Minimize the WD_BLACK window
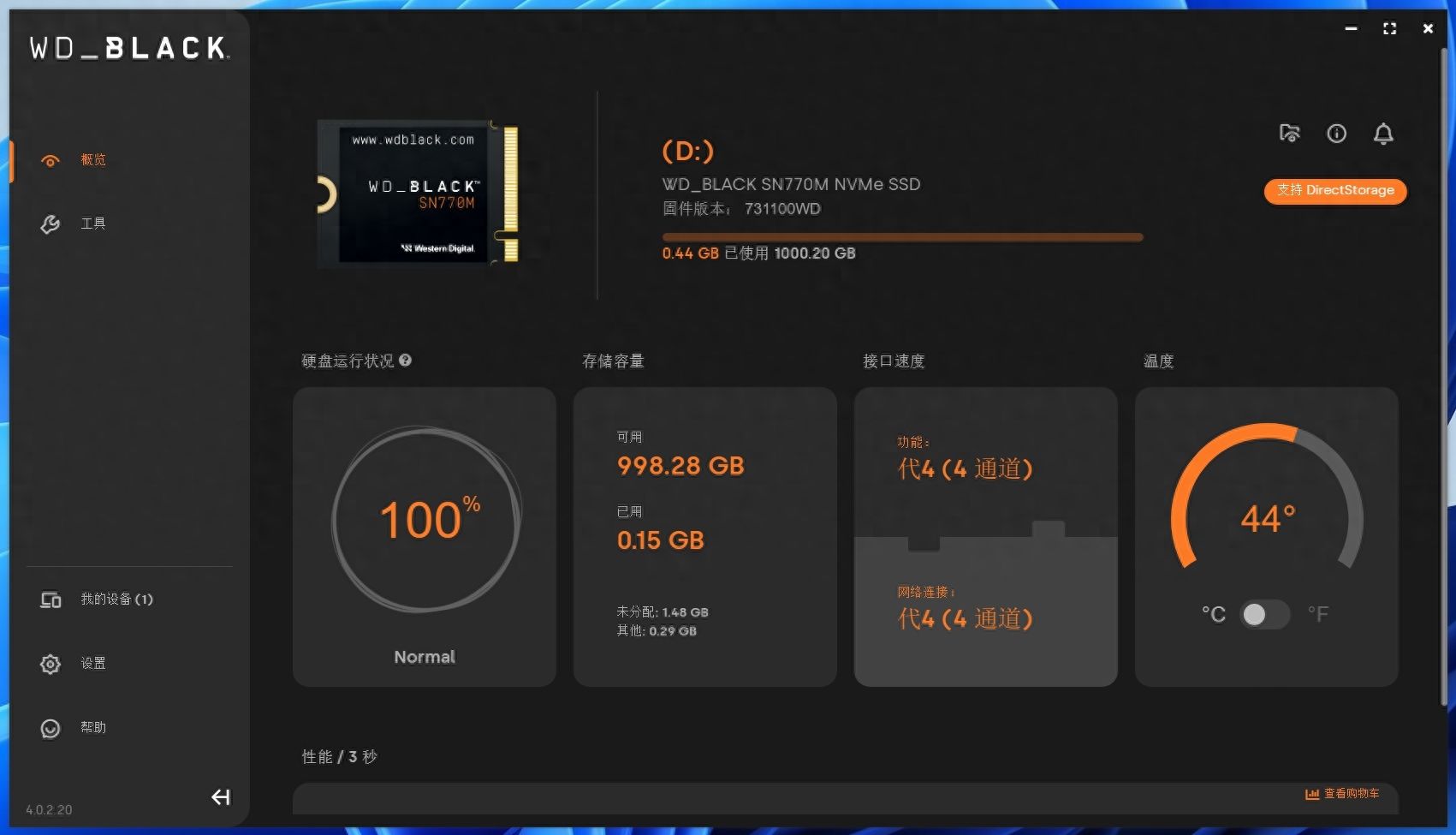The height and width of the screenshot is (835, 1456). click(1351, 29)
